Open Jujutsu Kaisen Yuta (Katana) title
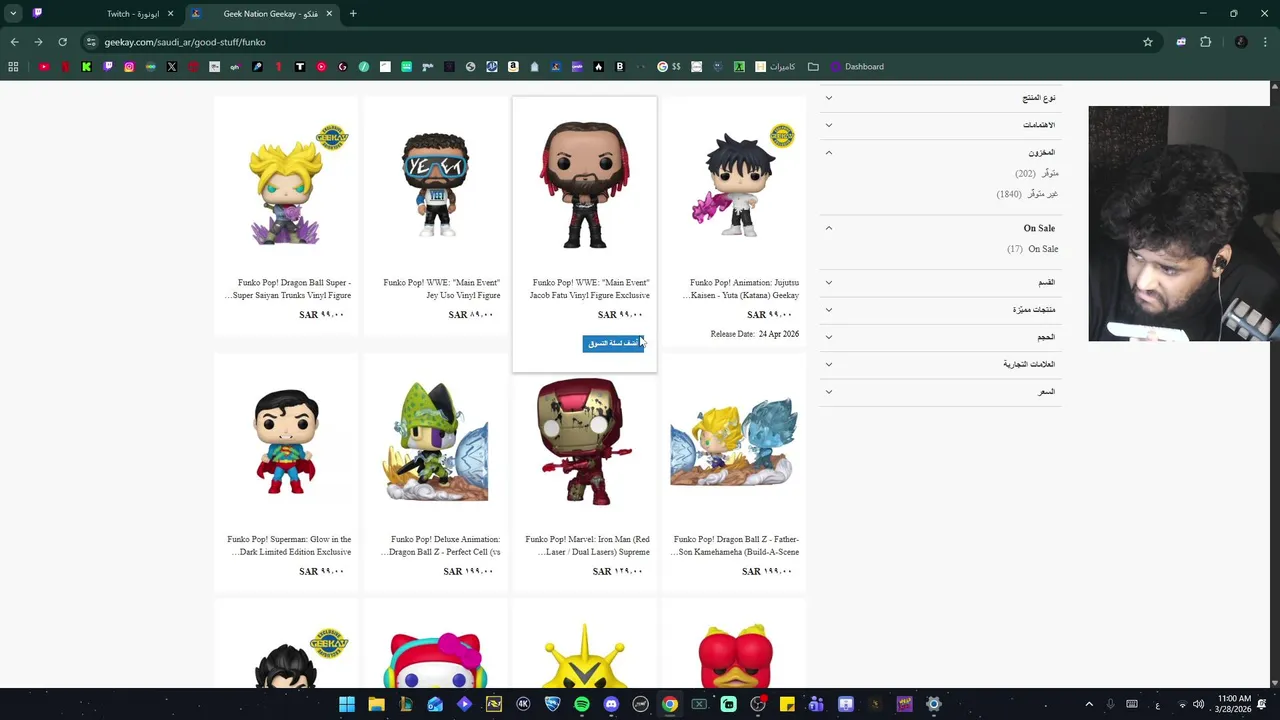Viewport: 1280px width, 720px height. [741, 289]
